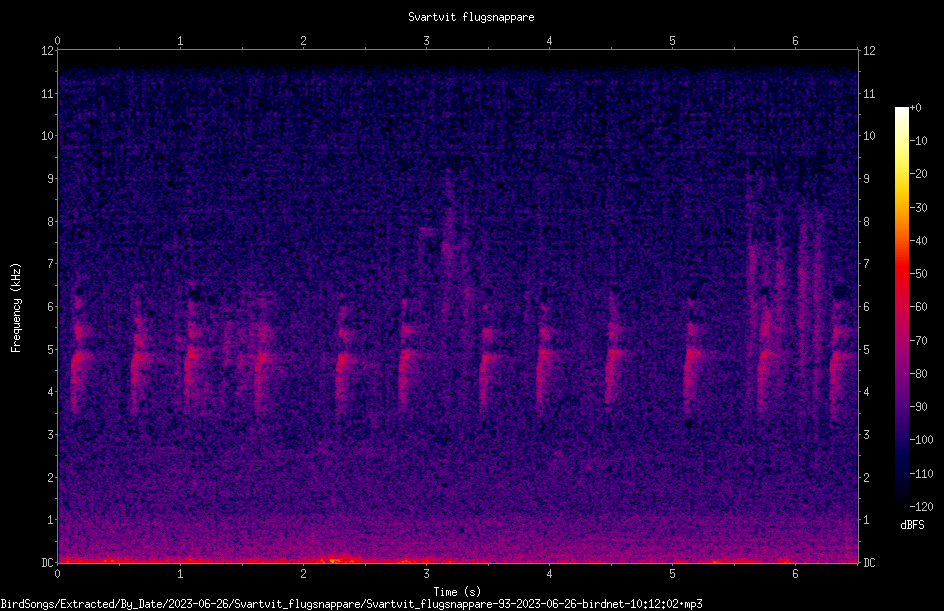The width and height of the screenshot is (944, 611).
Task: Click the "DC" label on the right frequency axis
Action: tap(869, 562)
